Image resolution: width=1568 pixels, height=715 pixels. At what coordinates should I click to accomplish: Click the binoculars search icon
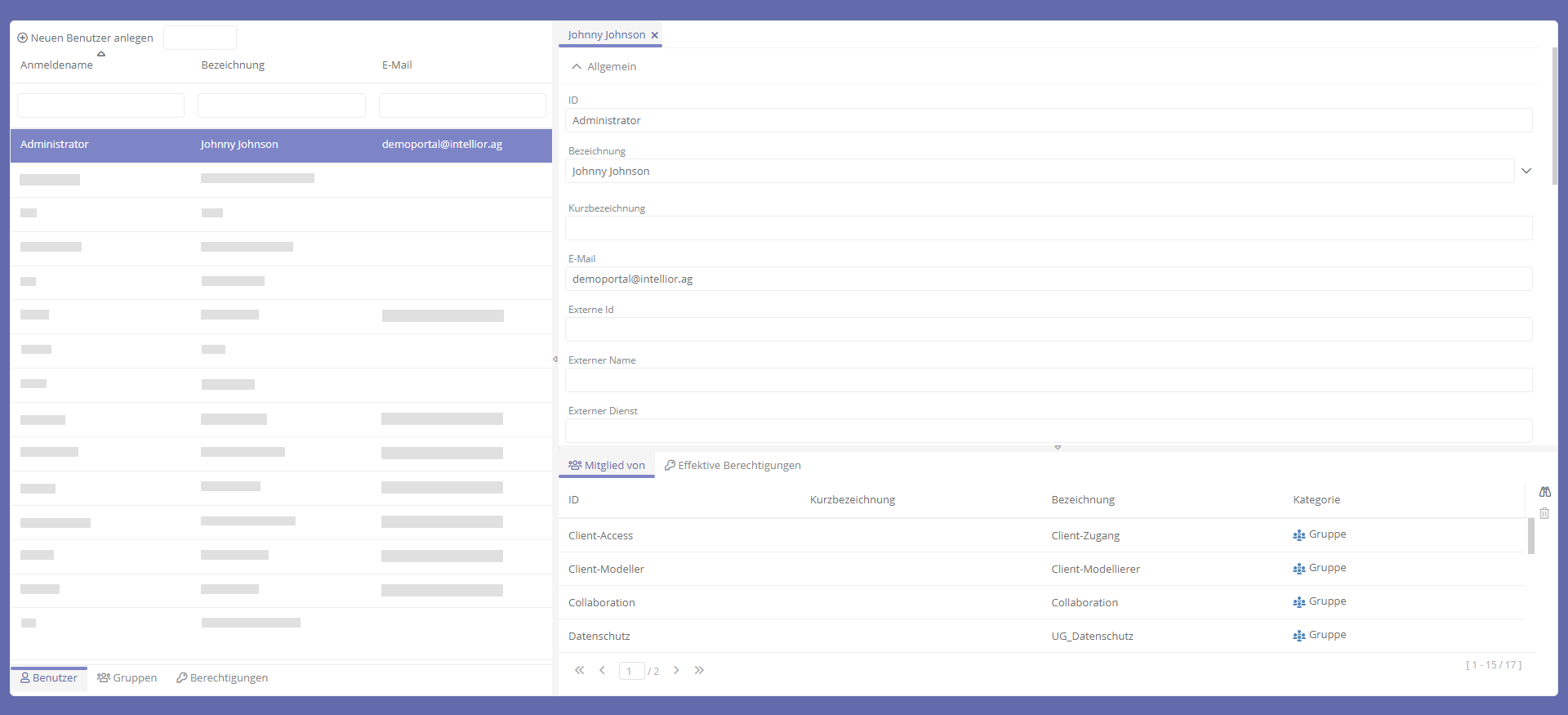pyautogui.click(x=1544, y=492)
